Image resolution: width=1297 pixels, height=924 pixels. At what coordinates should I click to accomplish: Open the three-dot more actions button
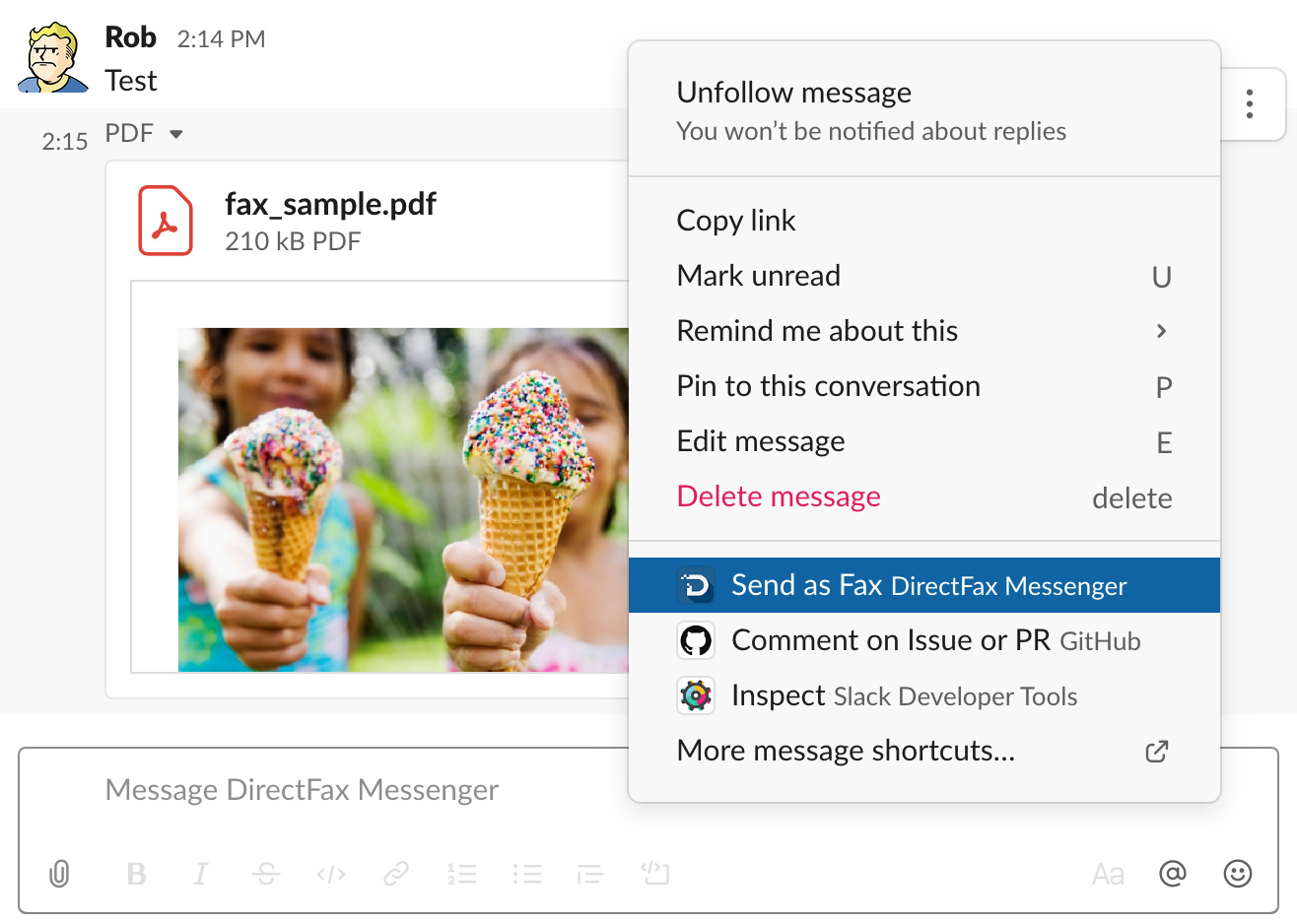1250,103
